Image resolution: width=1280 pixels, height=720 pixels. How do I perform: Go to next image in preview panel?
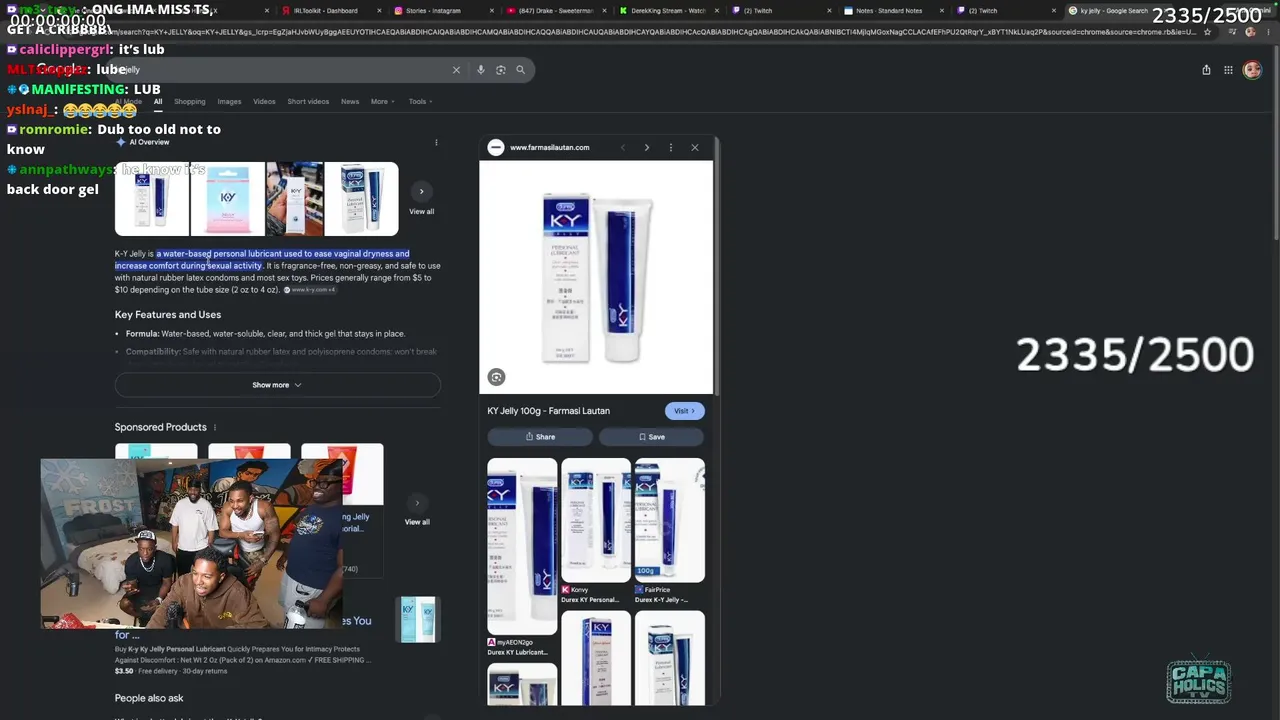[647, 148]
